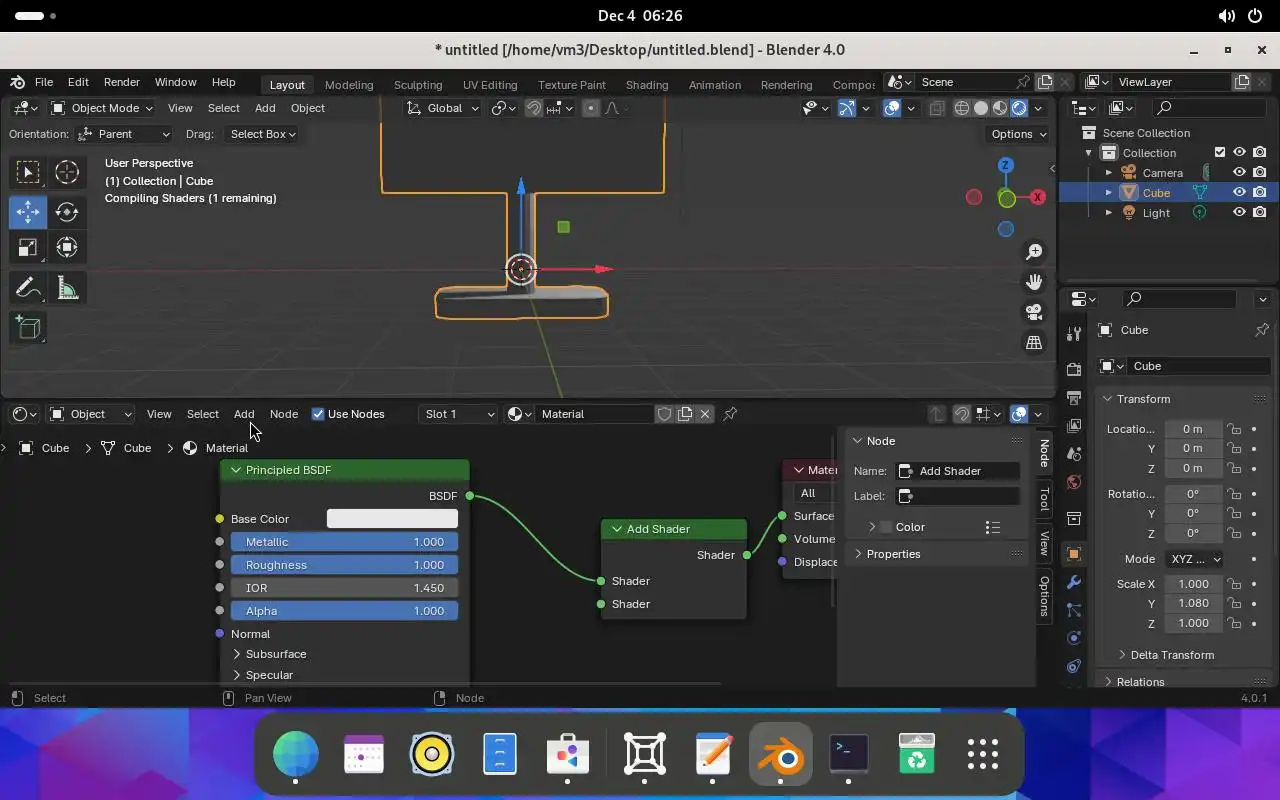Open the Slot 1 dropdown
Screen dimensions: 1280x800
tap(459, 414)
